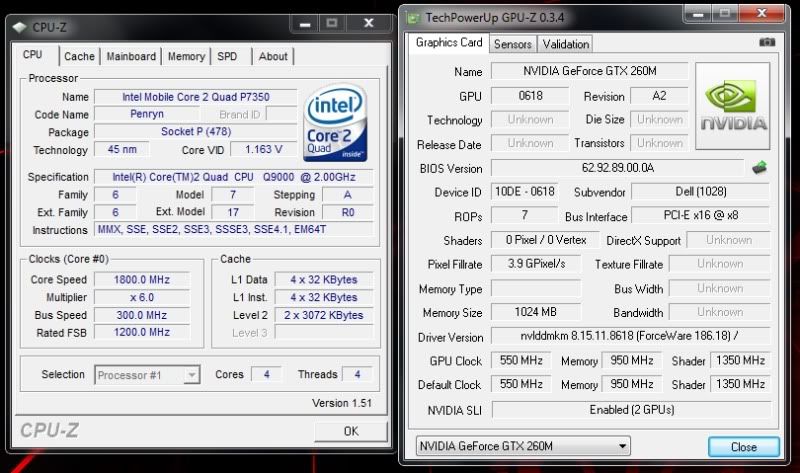This screenshot has width=800, height=473.
Task: Click the Threads count value in CPU-Z
Action: pyautogui.click(x=357, y=375)
